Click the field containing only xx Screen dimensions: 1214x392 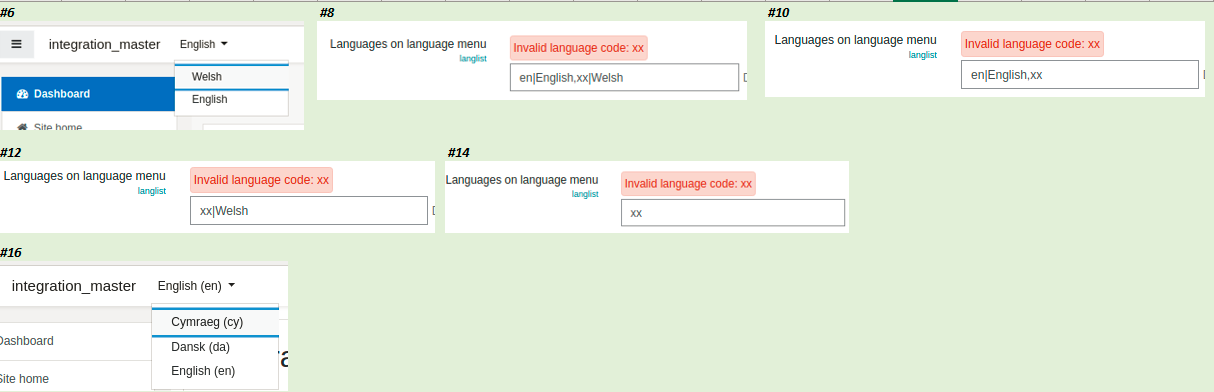733,213
